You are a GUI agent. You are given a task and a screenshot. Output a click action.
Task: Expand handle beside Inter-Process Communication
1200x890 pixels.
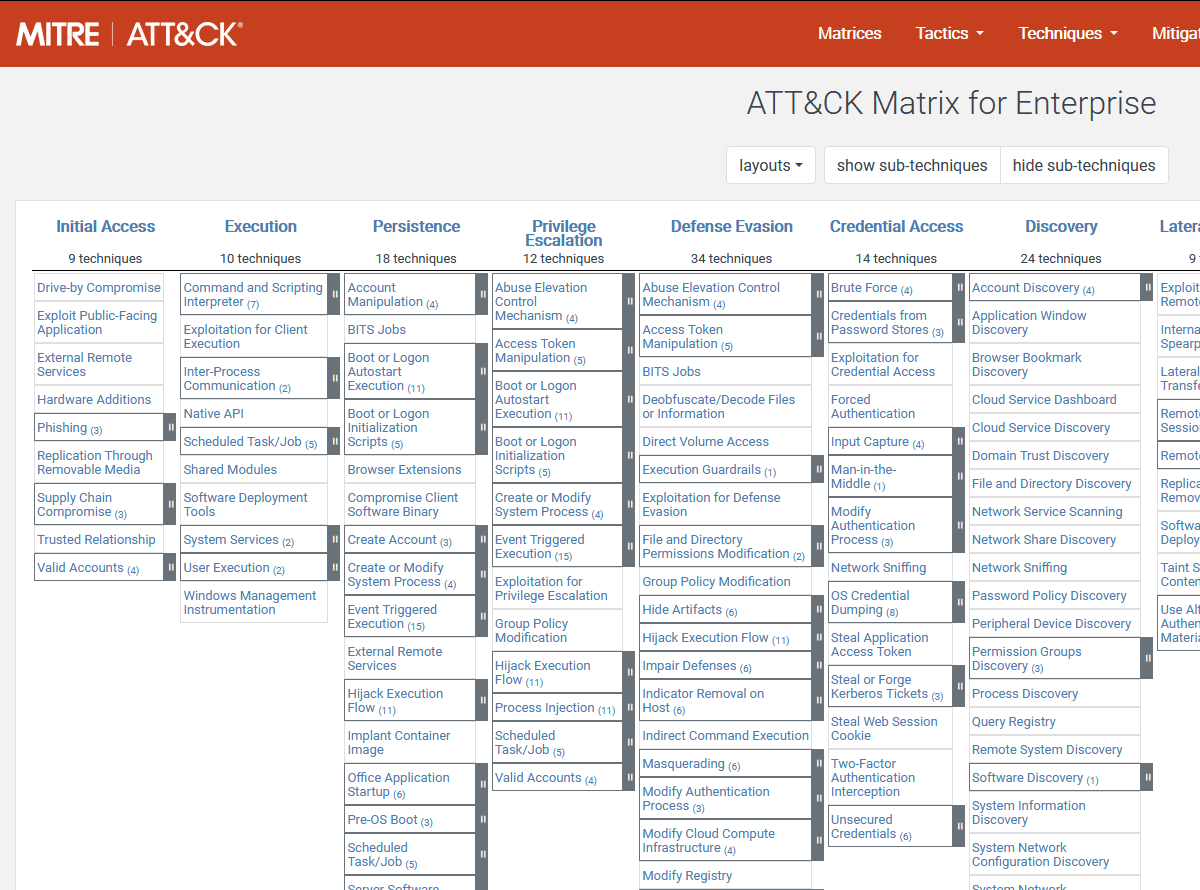[334, 378]
